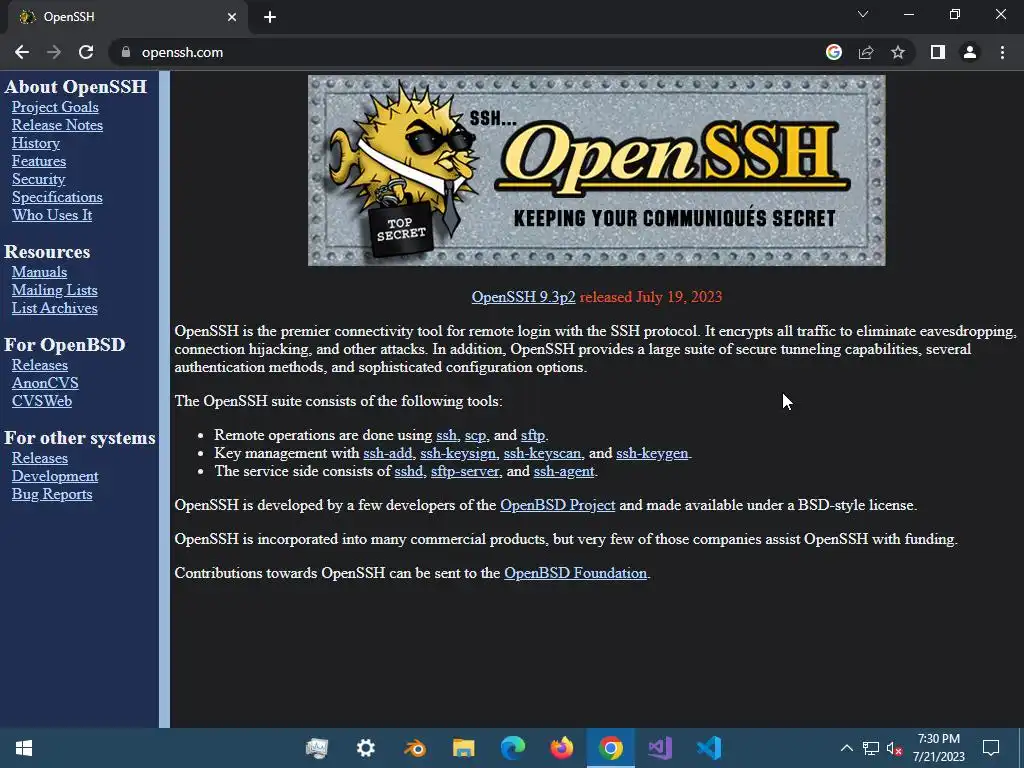Launch Firefox from taskbar
Viewport: 1024px width, 768px height.
tap(562, 748)
